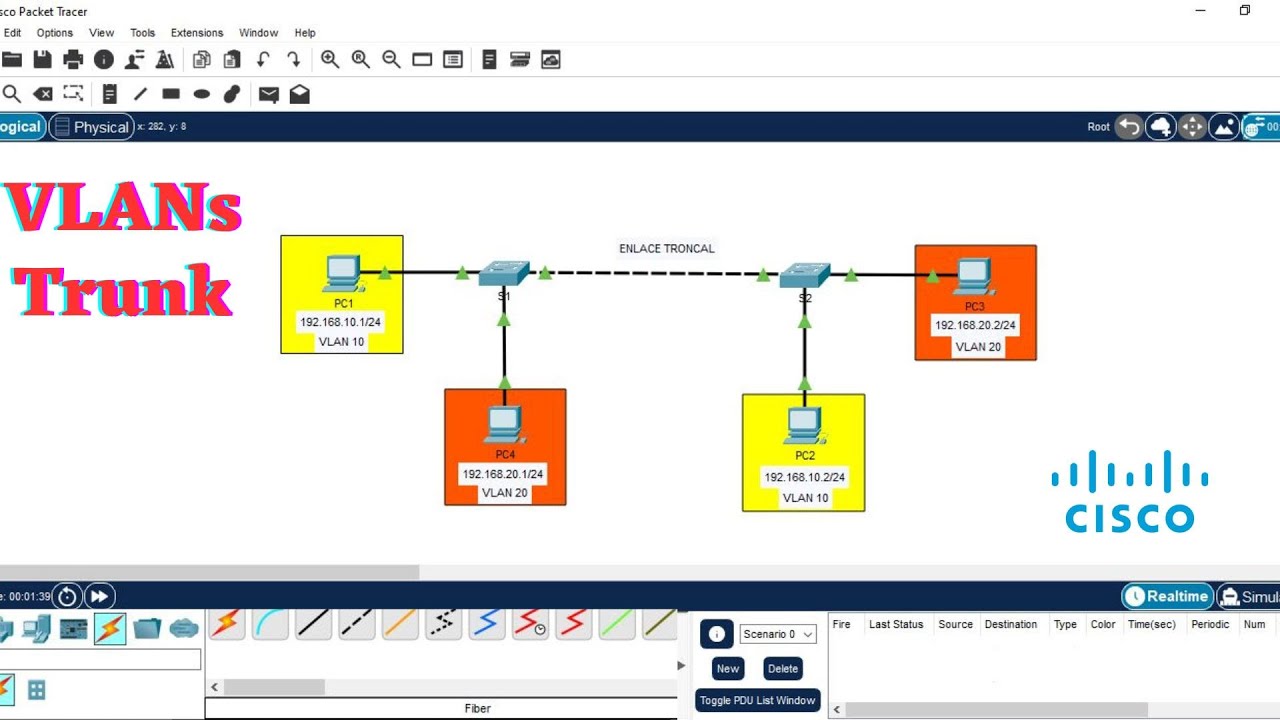Create a new cluster with cloud icon
Viewport: 1280px width, 720px height.
point(1161,127)
